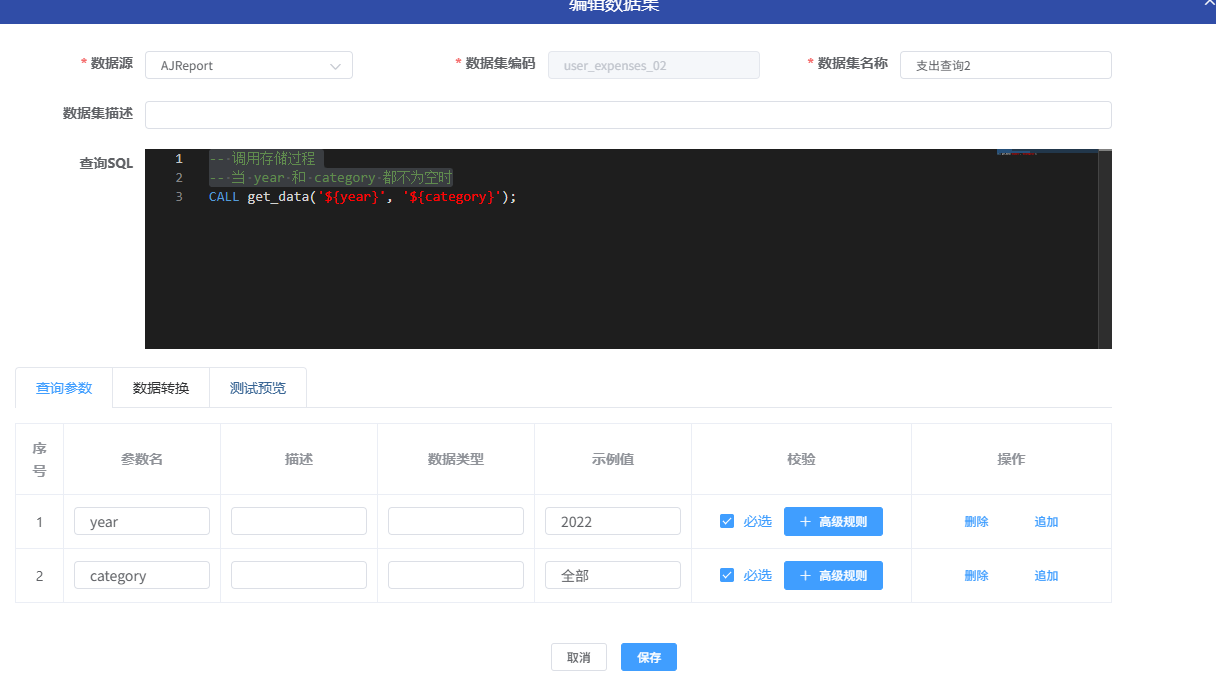1216x682 pixels.
Task: Toggle required checkbox for year parameter
Action: coord(727,521)
